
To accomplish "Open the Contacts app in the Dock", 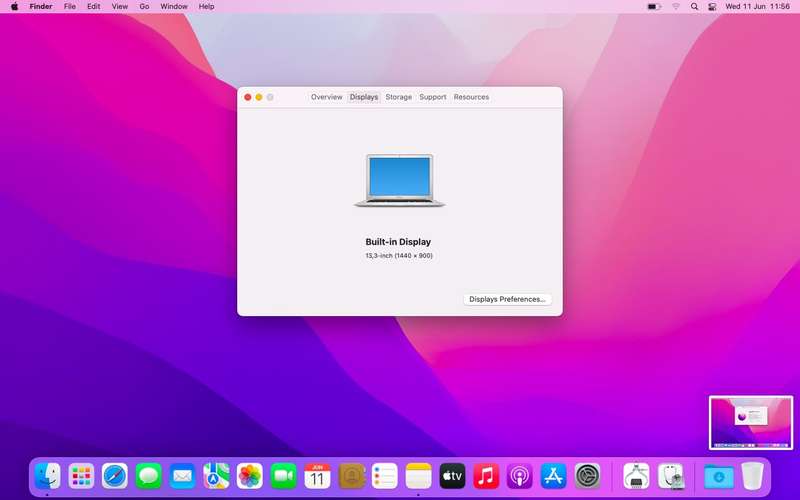I will (351, 476).
